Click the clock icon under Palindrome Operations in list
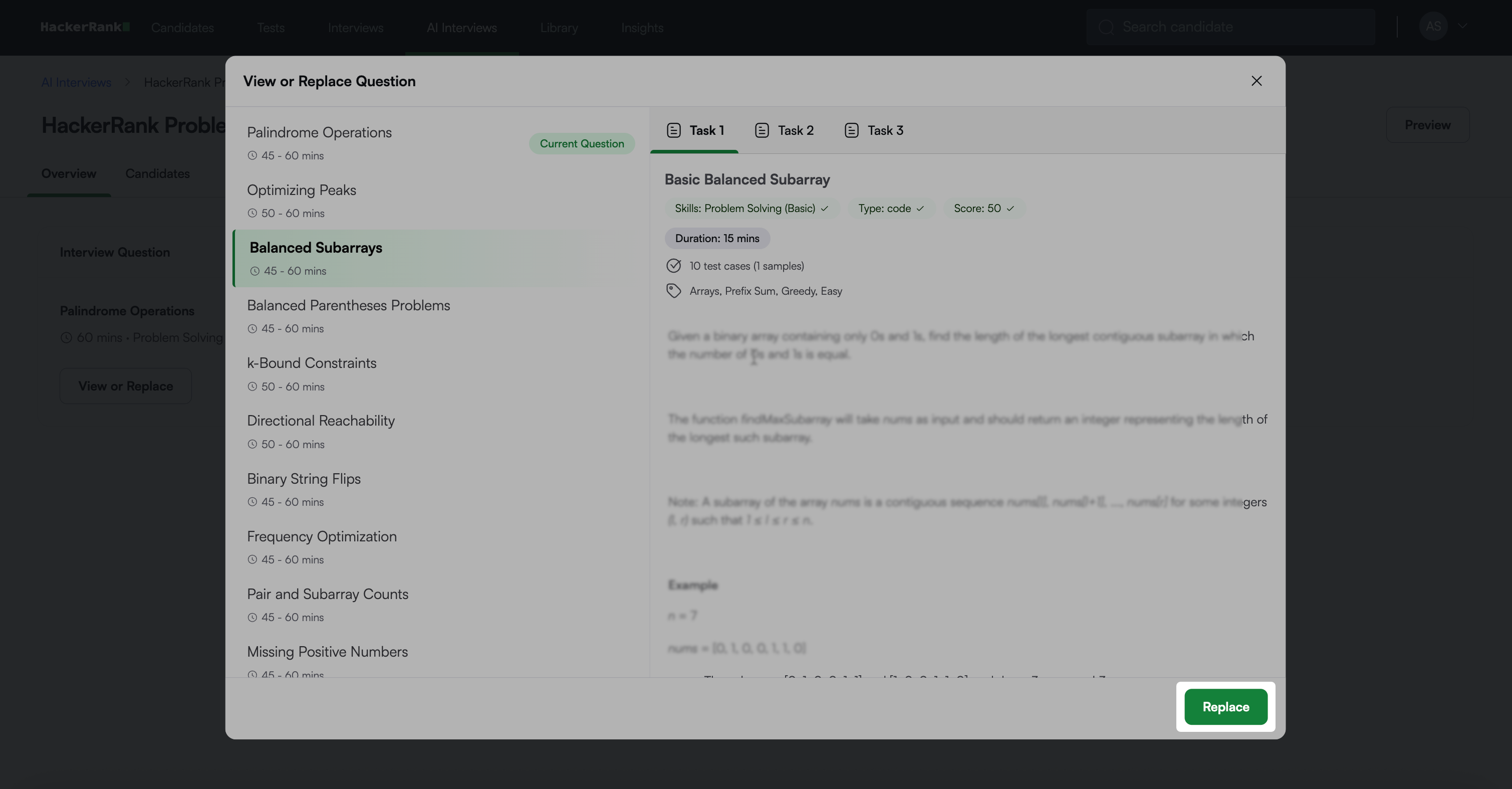Screen dimensions: 1512x789 tap(253, 156)
